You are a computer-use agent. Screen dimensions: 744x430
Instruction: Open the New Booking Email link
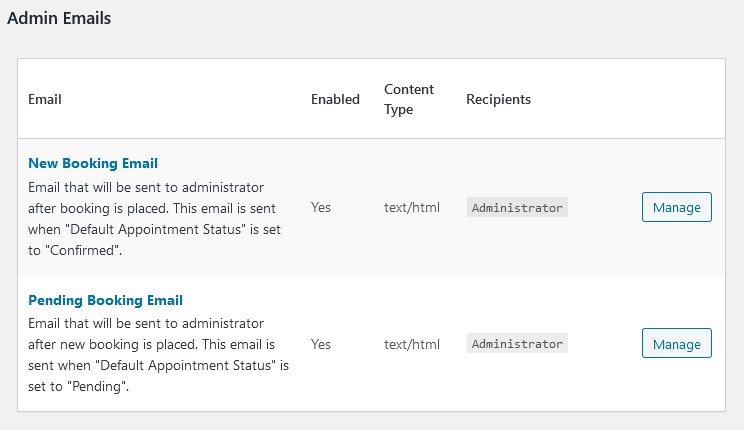(93, 163)
